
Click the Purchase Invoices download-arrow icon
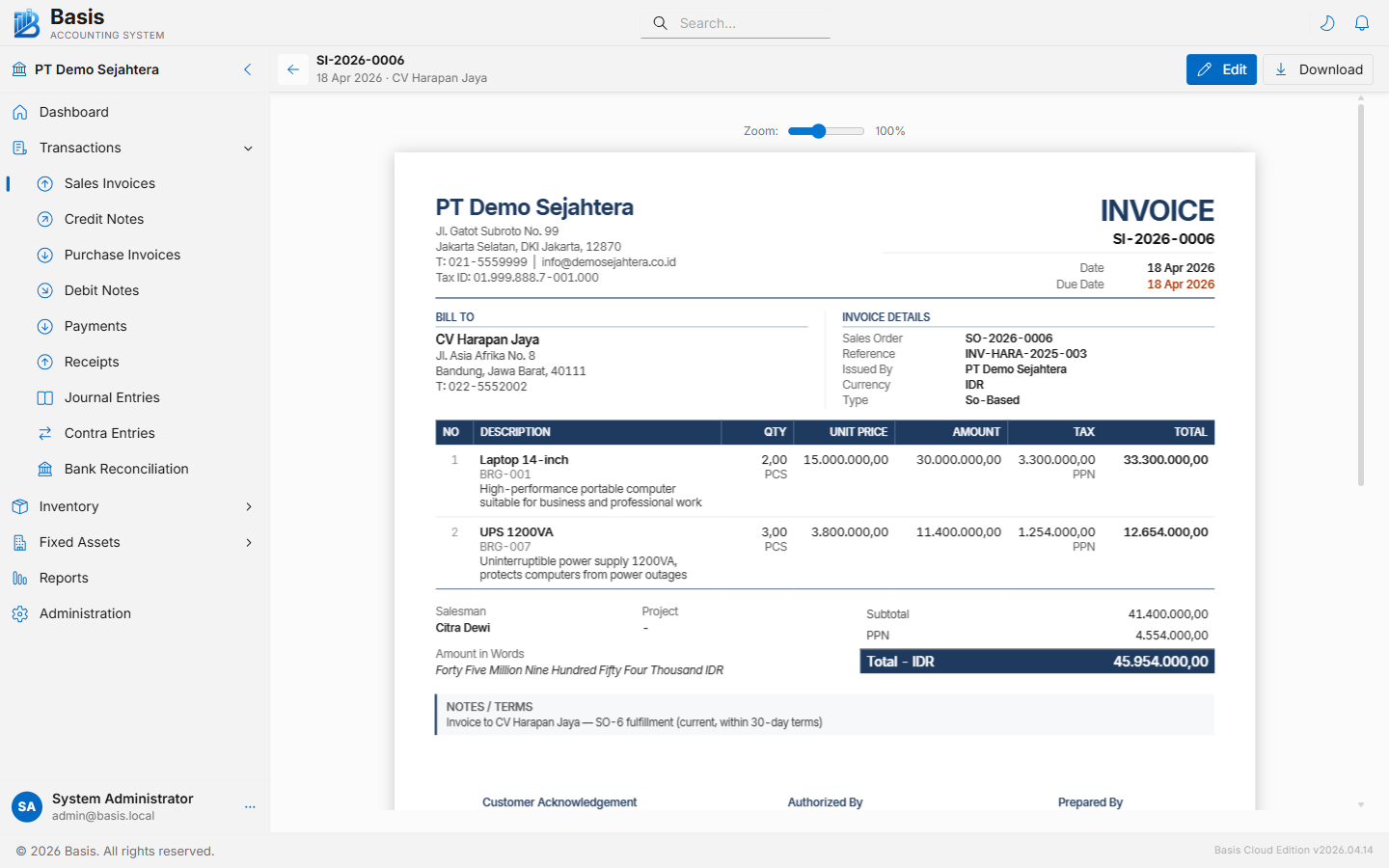click(x=44, y=255)
